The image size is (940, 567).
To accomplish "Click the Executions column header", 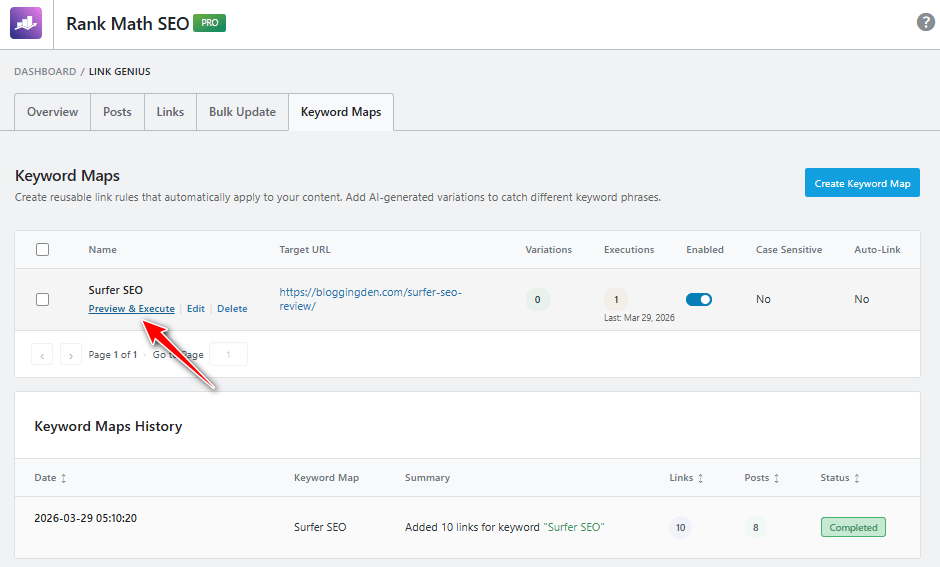I will 629,249.
